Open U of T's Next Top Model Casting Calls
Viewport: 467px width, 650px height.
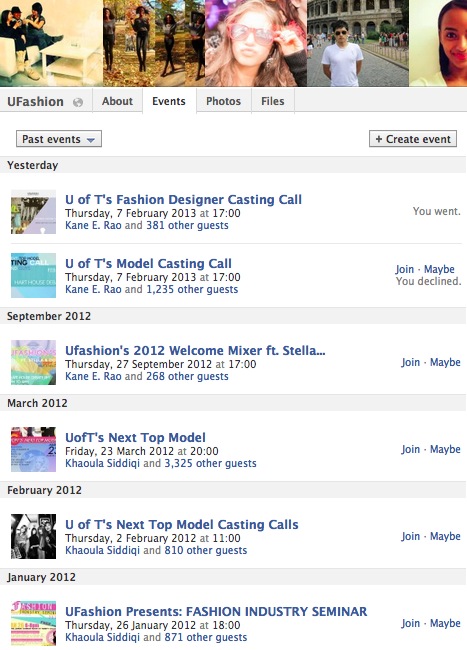coord(181,524)
